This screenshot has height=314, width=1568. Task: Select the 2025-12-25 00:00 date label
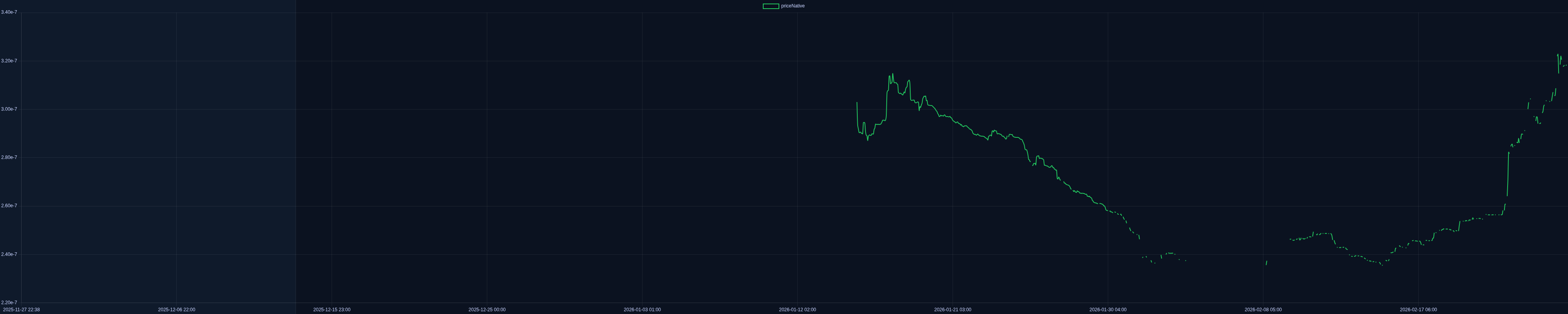click(487, 310)
